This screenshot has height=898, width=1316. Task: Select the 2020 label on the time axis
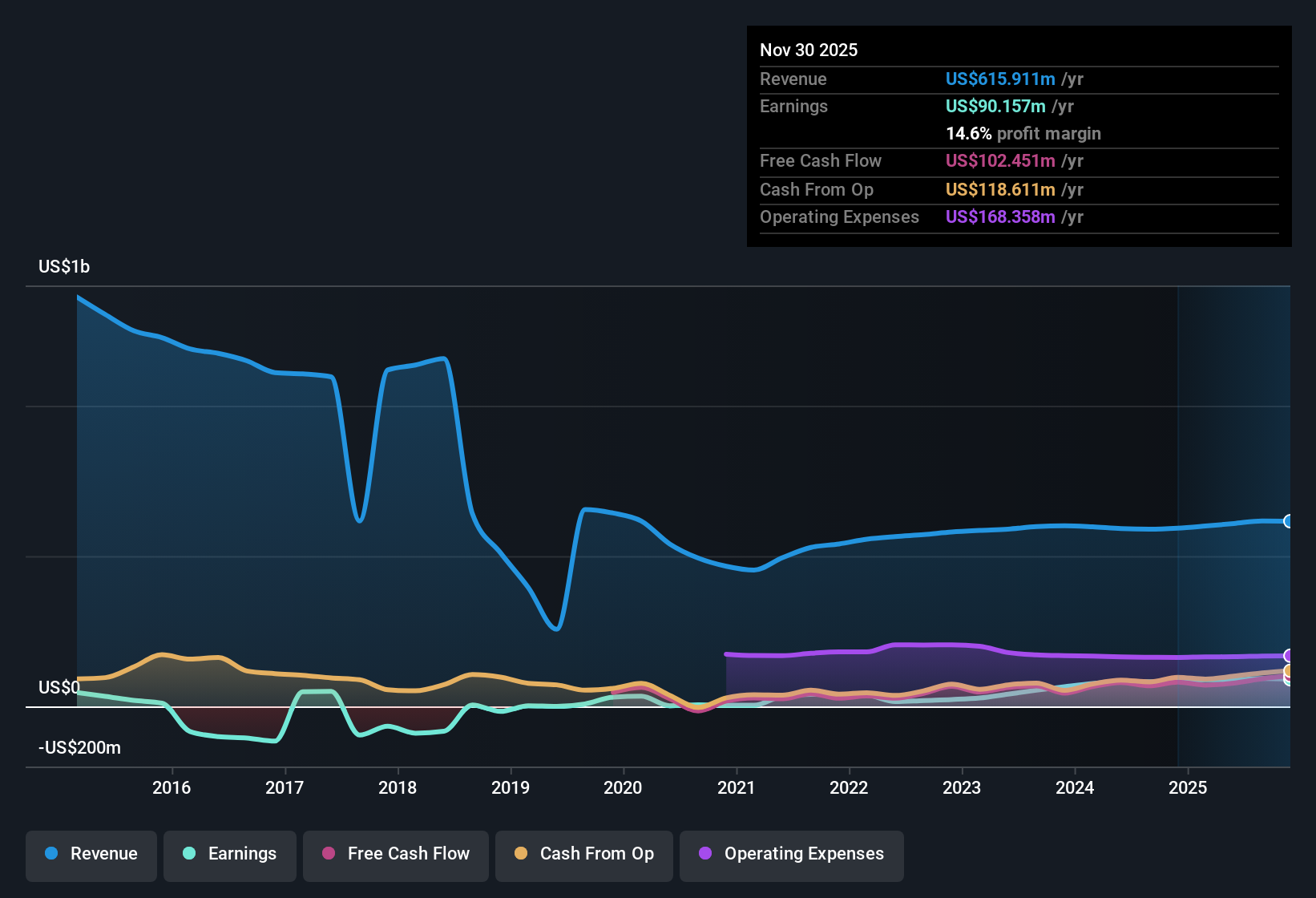click(624, 788)
